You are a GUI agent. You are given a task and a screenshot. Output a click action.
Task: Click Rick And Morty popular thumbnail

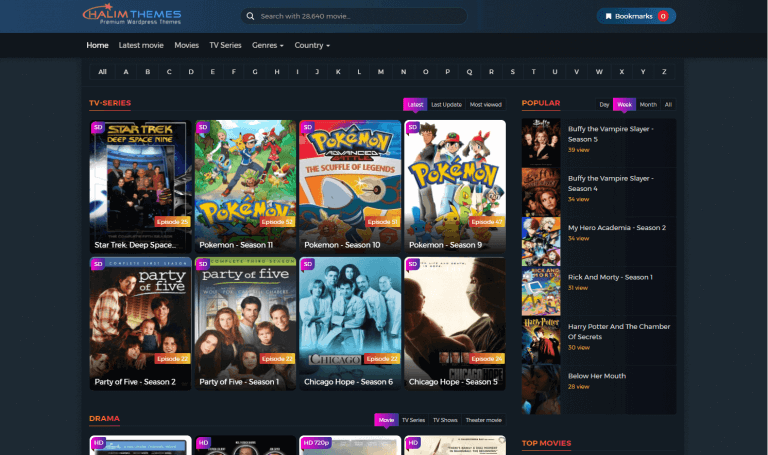(541, 291)
